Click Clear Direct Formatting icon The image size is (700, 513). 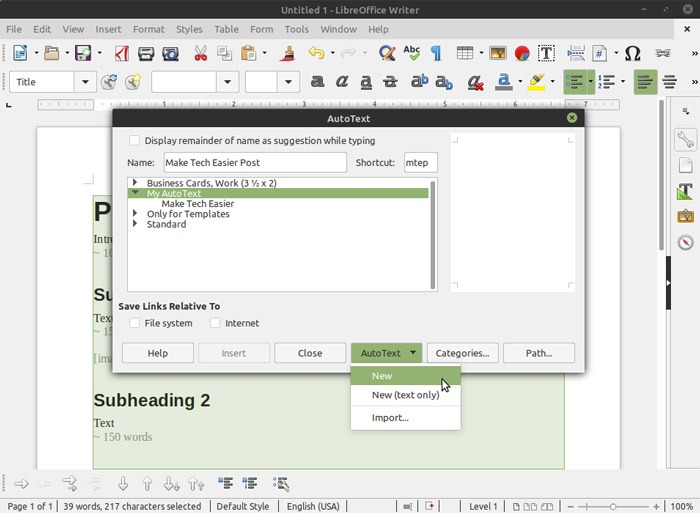pyautogui.click(x=475, y=82)
